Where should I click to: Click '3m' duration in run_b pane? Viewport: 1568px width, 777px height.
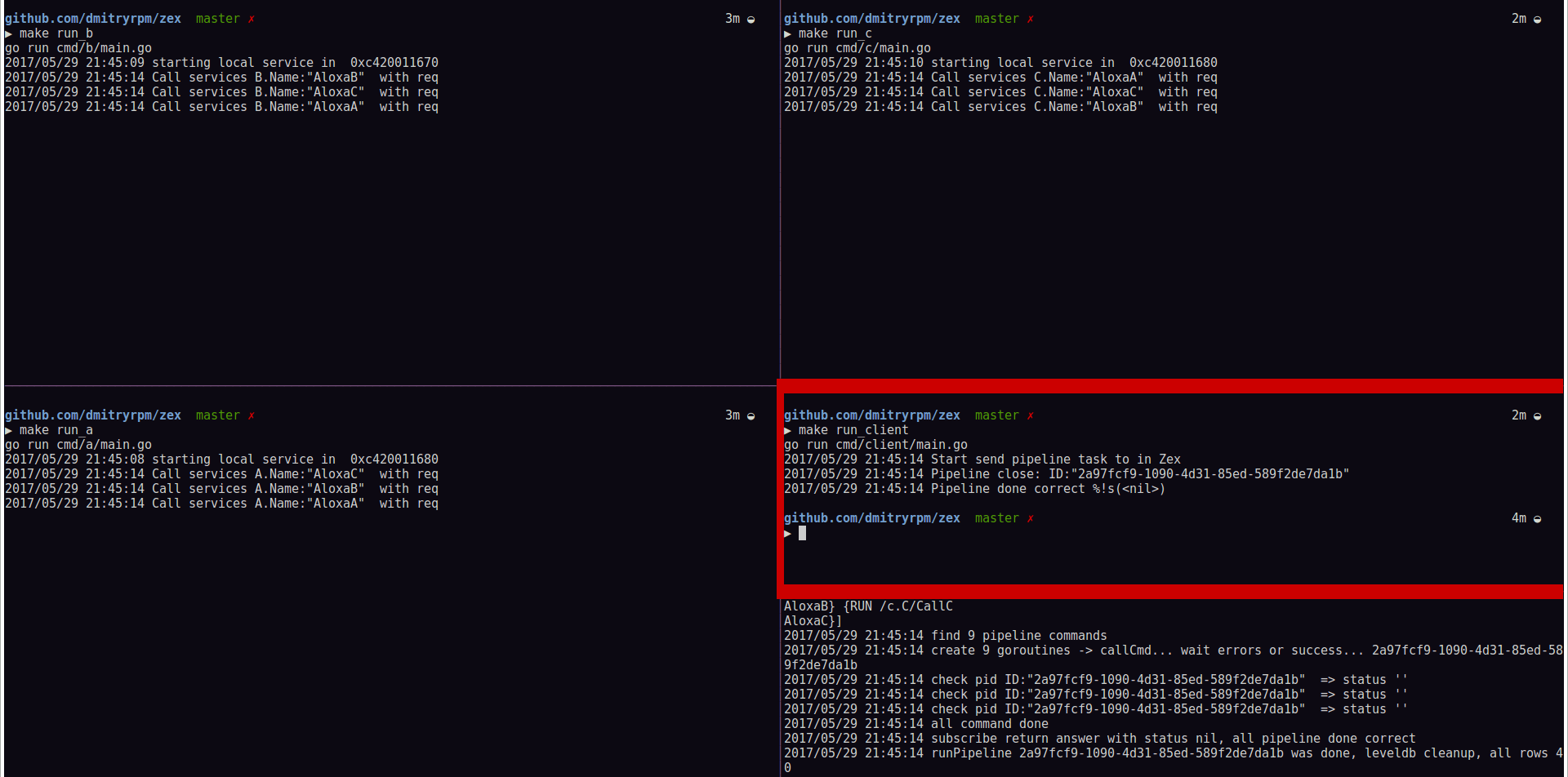(733, 19)
